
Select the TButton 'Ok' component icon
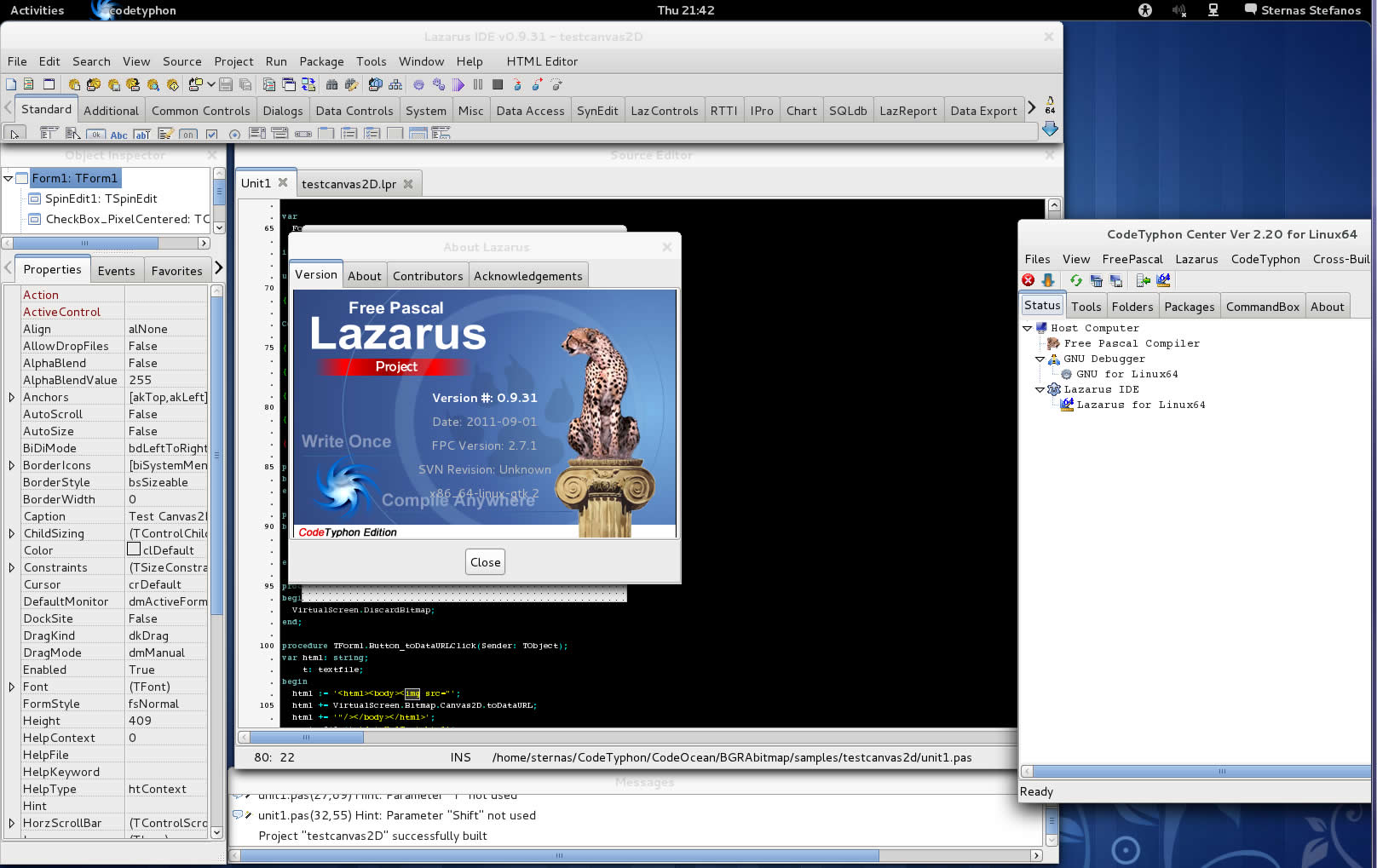pyautogui.click(x=96, y=134)
